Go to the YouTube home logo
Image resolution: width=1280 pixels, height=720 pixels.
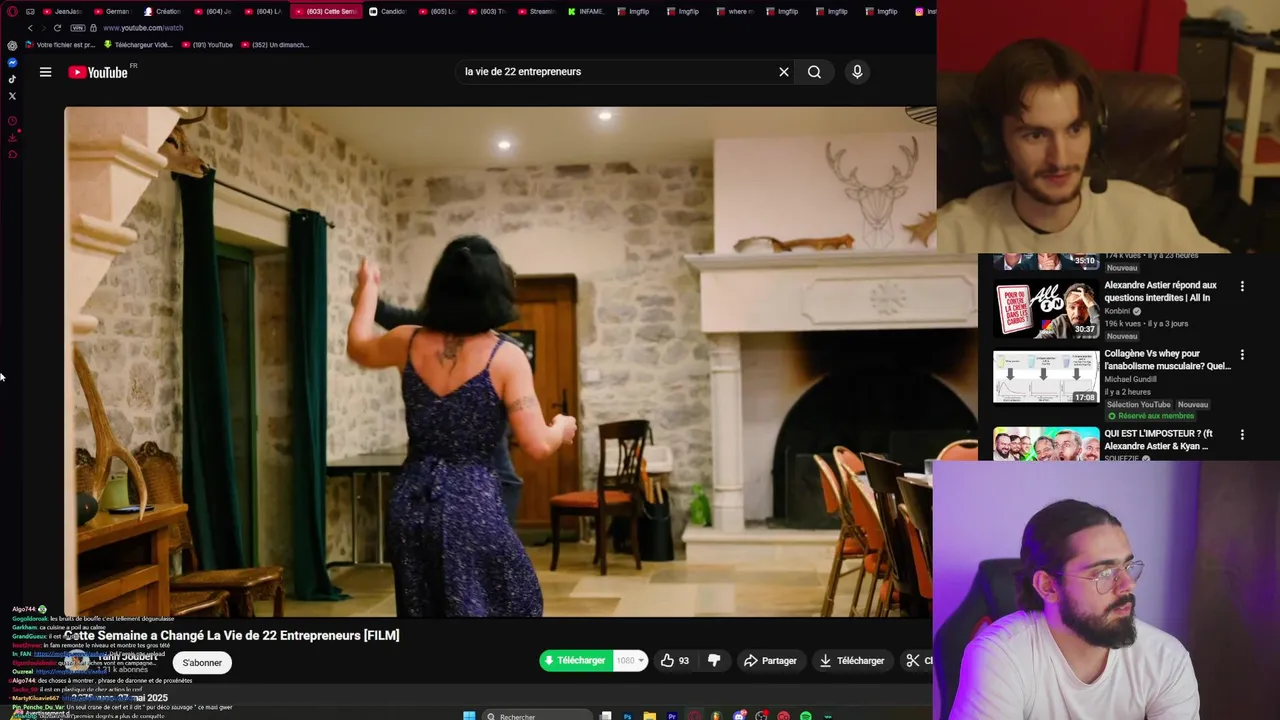click(x=98, y=72)
